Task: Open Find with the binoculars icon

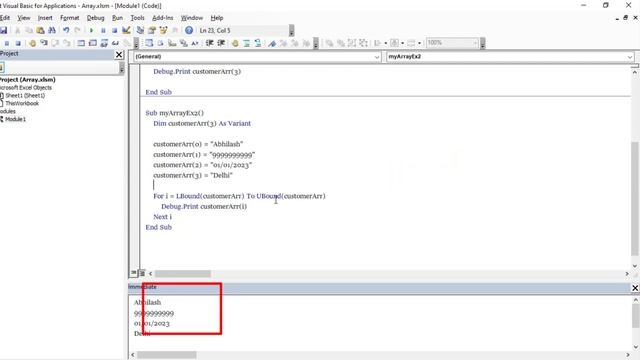Action: (52, 31)
